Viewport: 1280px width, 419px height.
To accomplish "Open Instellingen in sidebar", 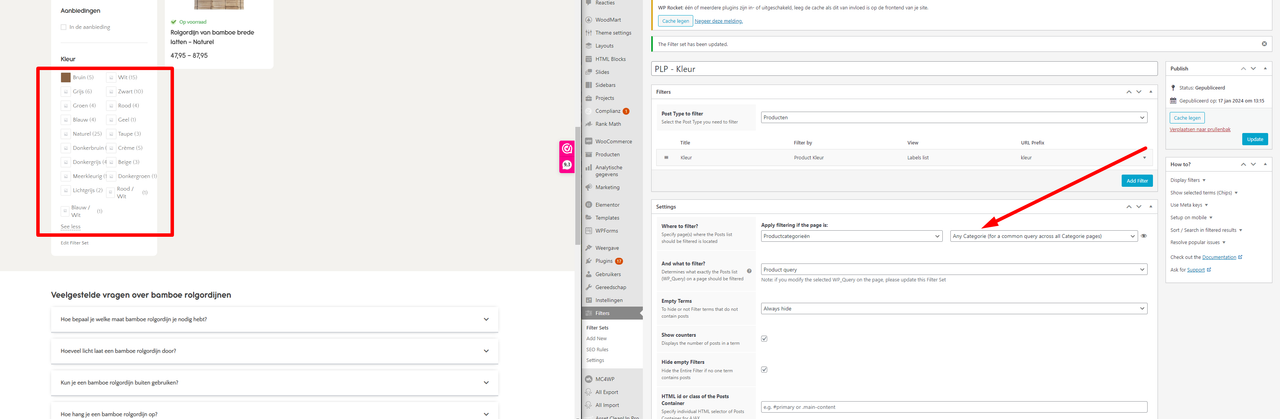I will 609,300.
